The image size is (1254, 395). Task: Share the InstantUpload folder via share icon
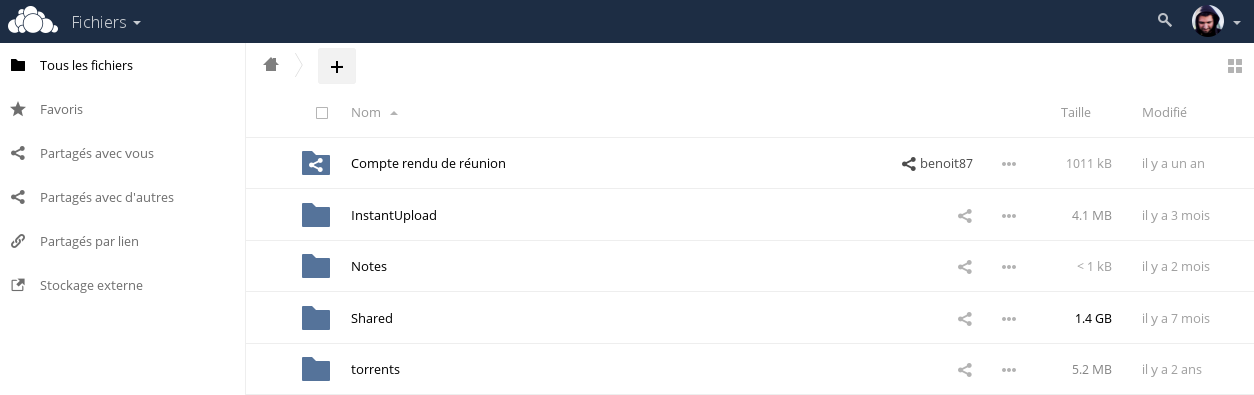coord(965,215)
